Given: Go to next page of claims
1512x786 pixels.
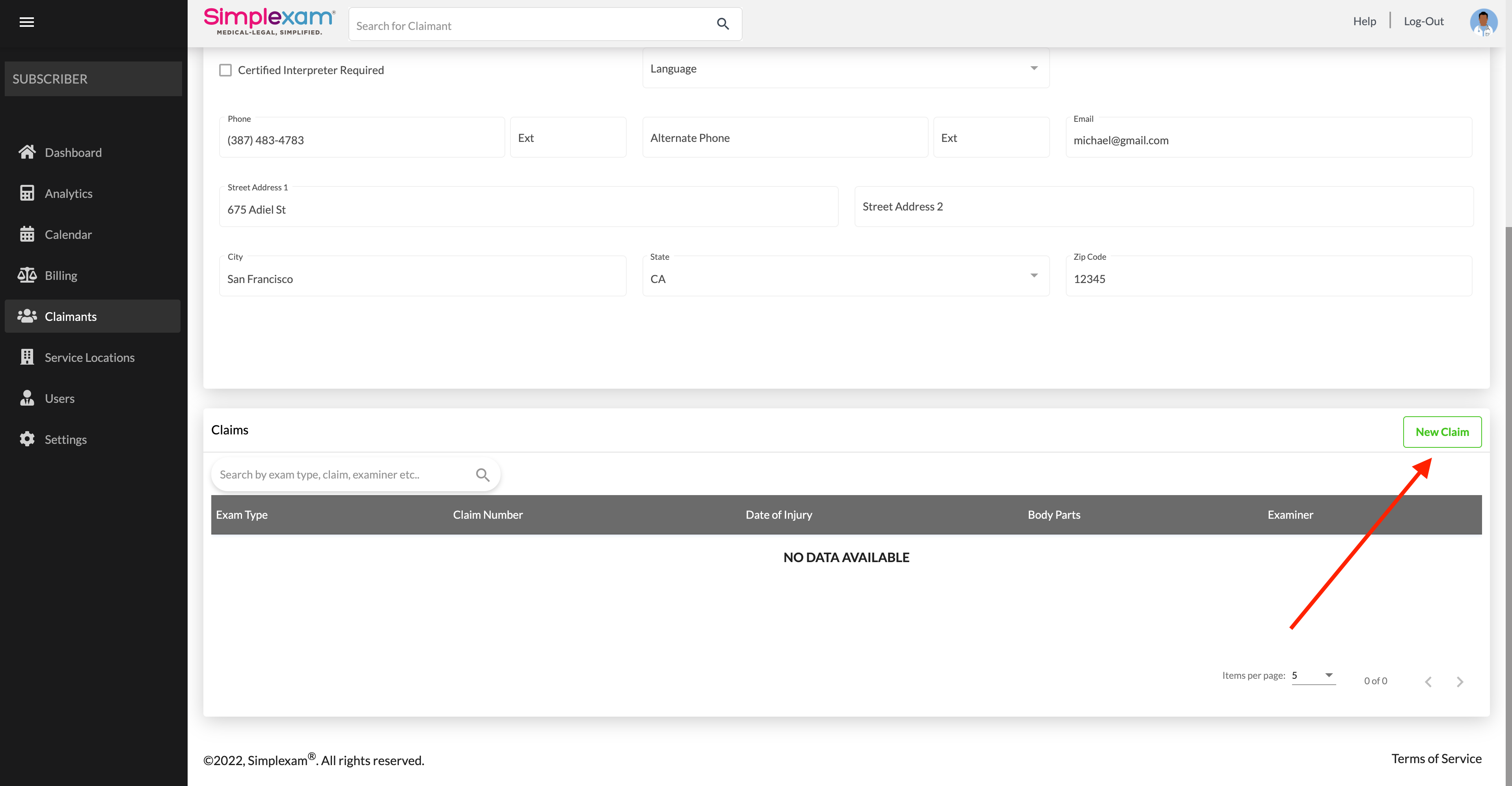Looking at the screenshot, I should coord(1459,682).
